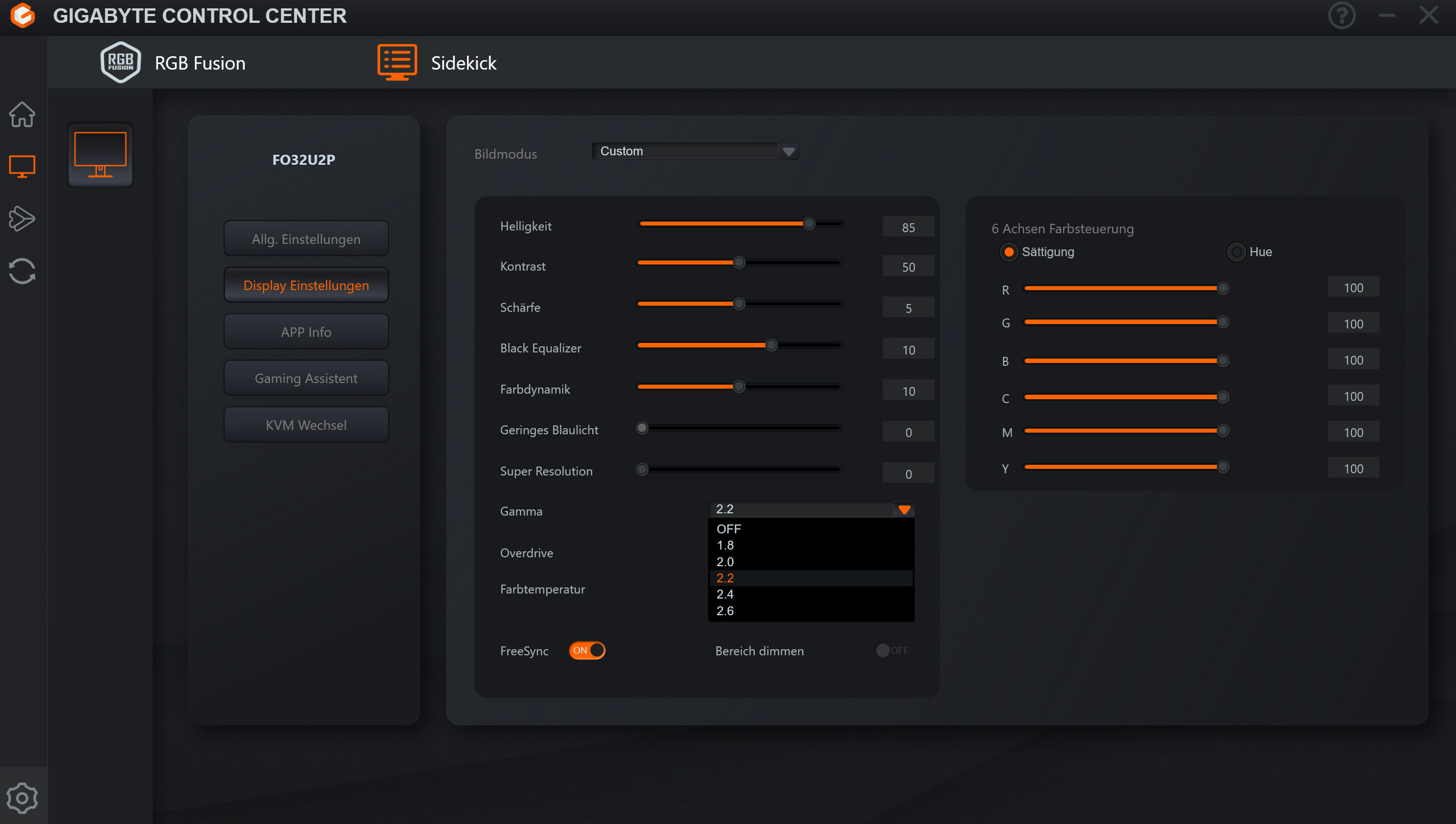Switch to the Allg. Einstellungen tab
The width and height of the screenshot is (1456, 824).
coord(306,239)
